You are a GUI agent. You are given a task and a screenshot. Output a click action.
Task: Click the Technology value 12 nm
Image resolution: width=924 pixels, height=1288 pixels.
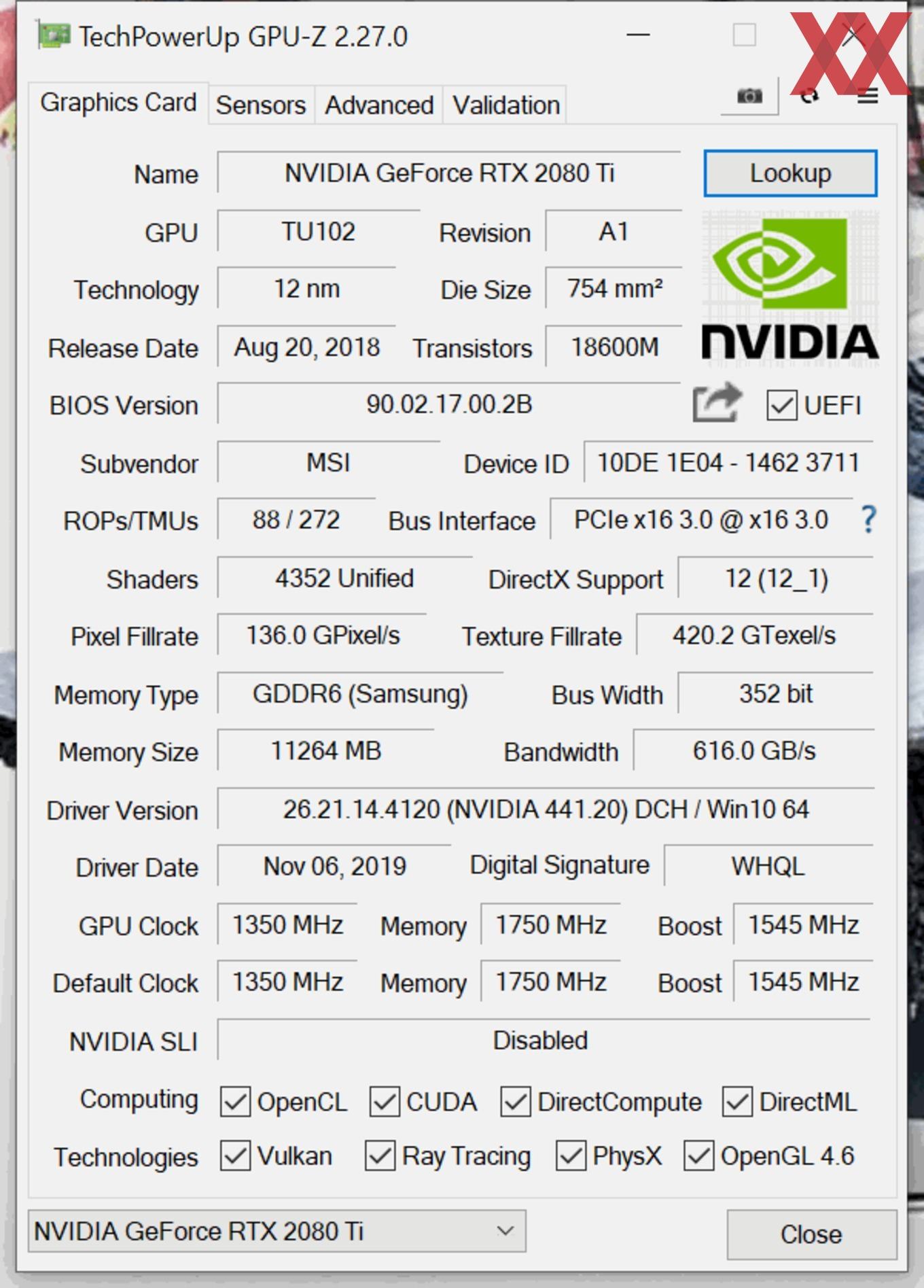(x=306, y=288)
